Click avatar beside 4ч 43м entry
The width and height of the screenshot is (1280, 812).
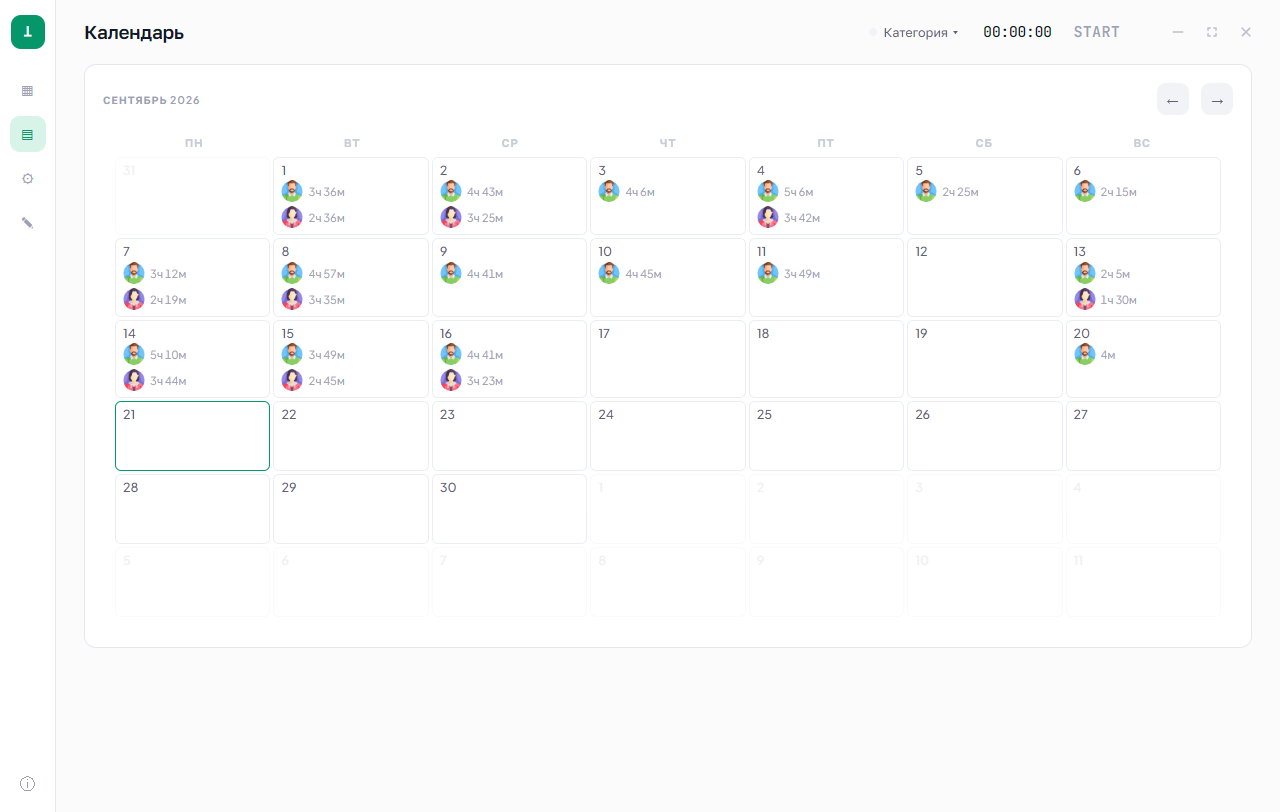click(x=451, y=191)
